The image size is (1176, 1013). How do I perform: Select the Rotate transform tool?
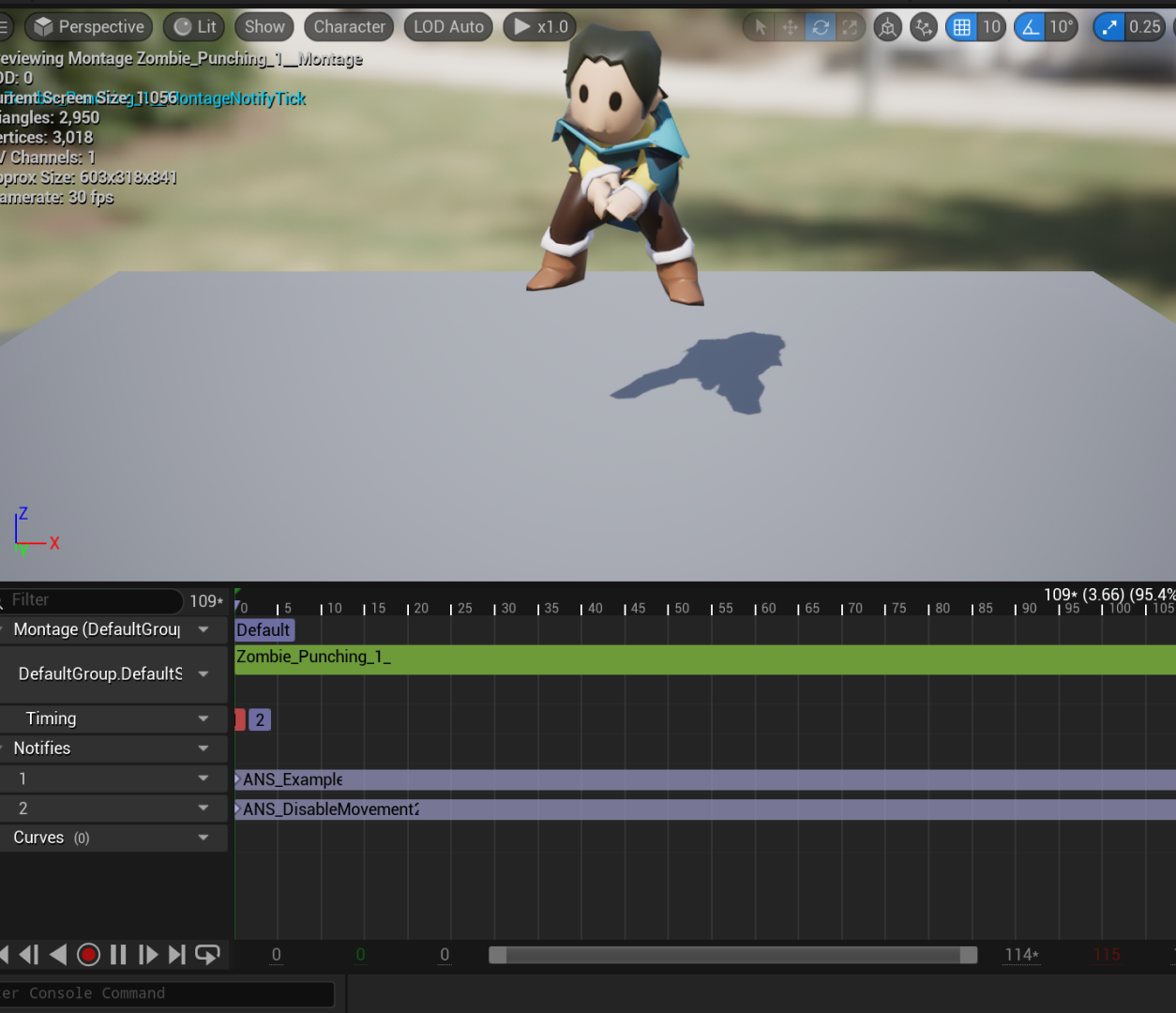821,26
